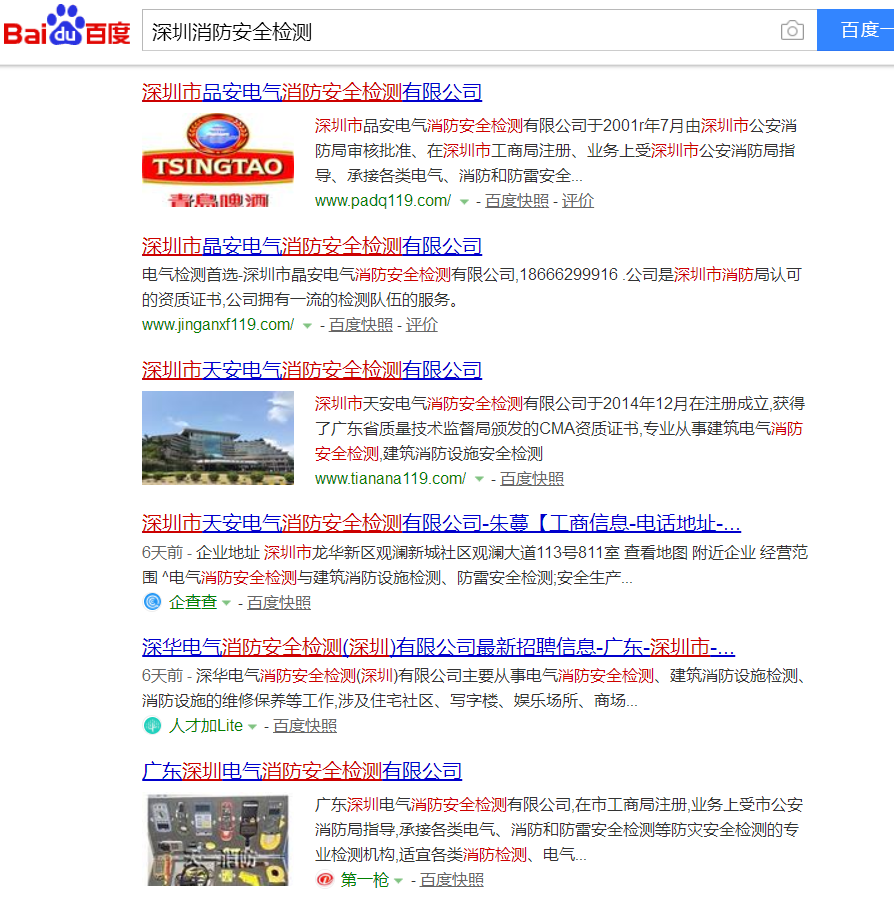Open 深圳市品安电气消防安全检测有限公司 result title

point(311,92)
